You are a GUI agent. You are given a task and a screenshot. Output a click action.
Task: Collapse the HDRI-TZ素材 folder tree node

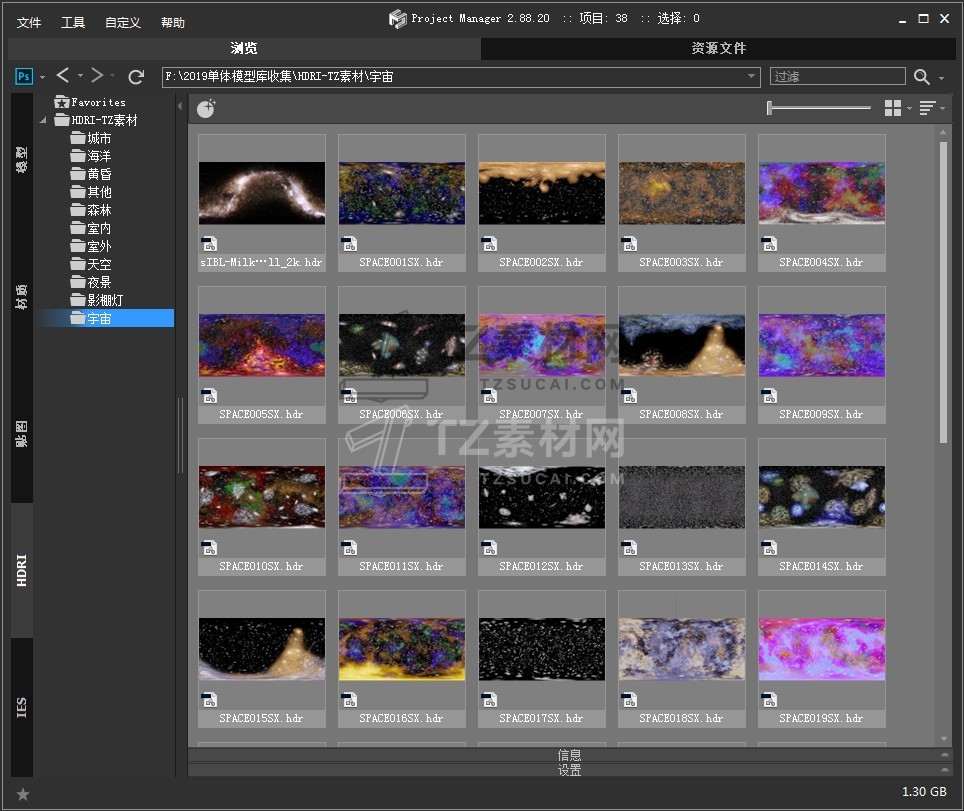point(42,120)
